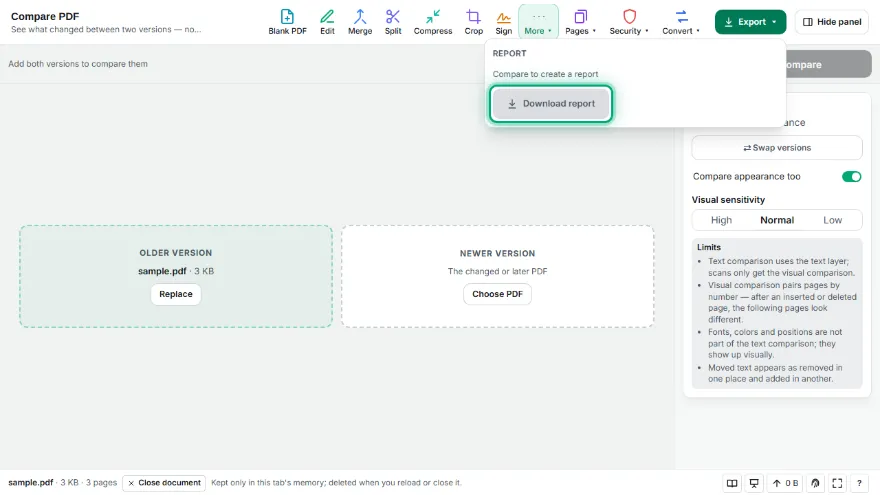
Task: Expand the Pages dropdown
Action: (x=580, y=22)
